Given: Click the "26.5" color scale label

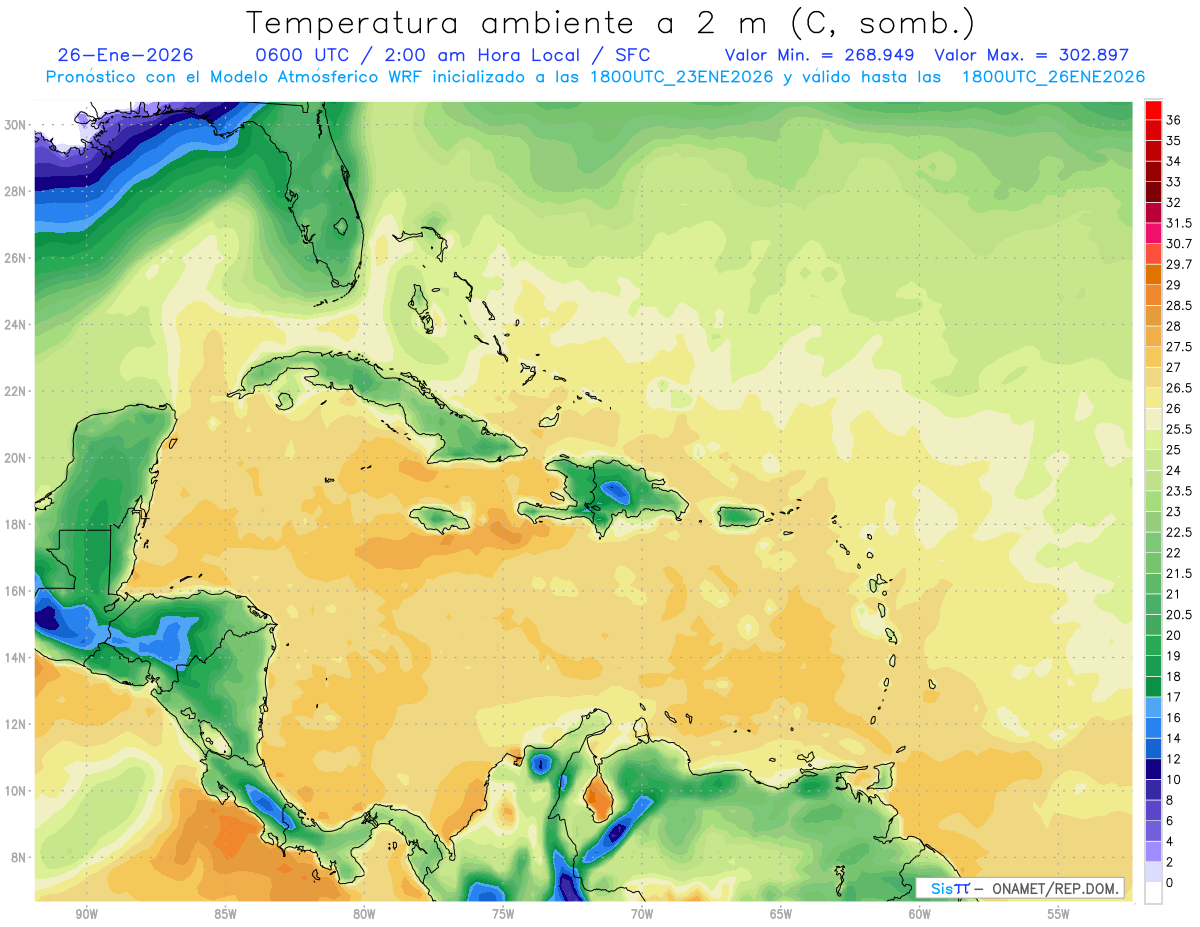Looking at the screenshot, I should (1179, 388).
